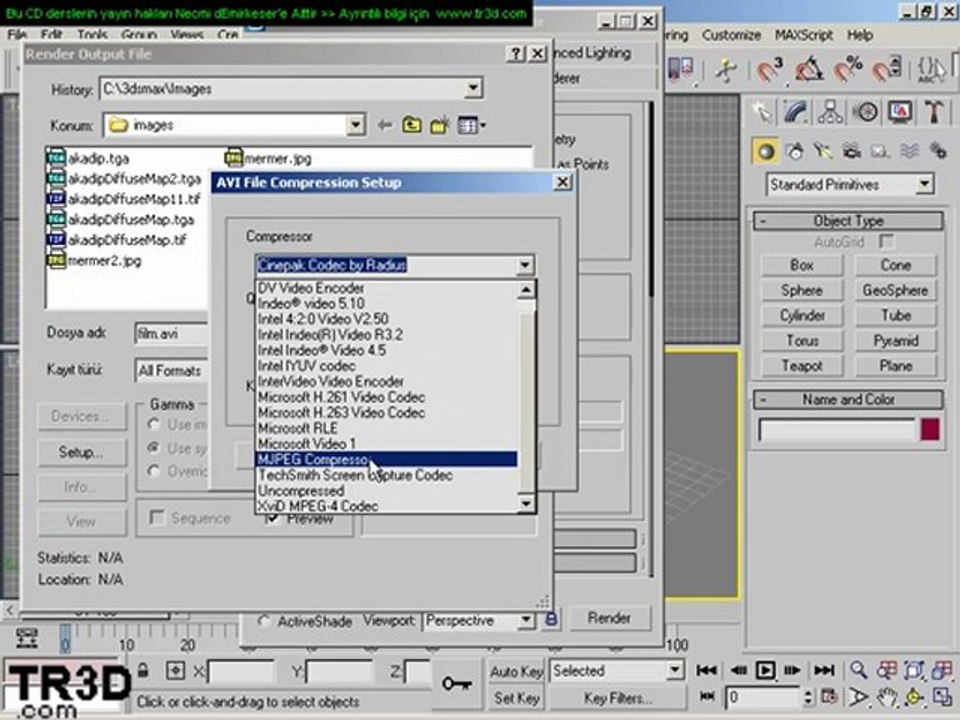Open the Standard Primitives dropdown
Viewport: 960px width, 720px height.
point(924,184)
